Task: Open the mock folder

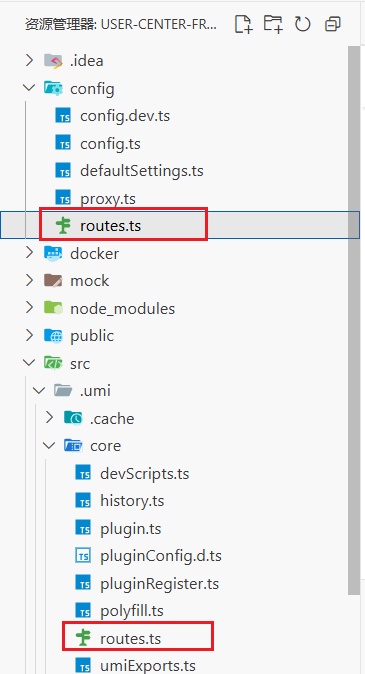Action: (89, 281)
